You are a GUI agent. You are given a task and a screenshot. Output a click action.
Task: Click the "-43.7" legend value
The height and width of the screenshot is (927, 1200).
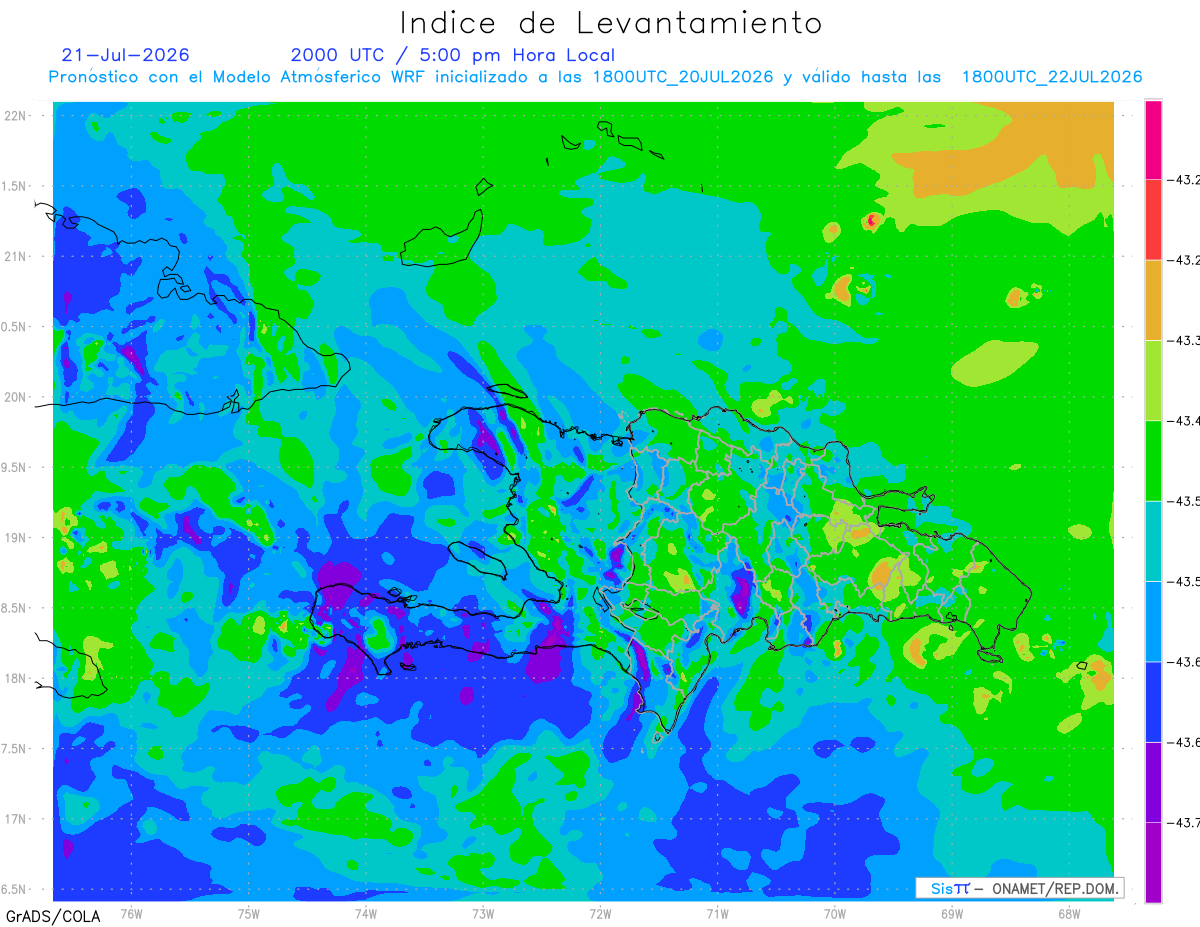tap(1185, 822)
